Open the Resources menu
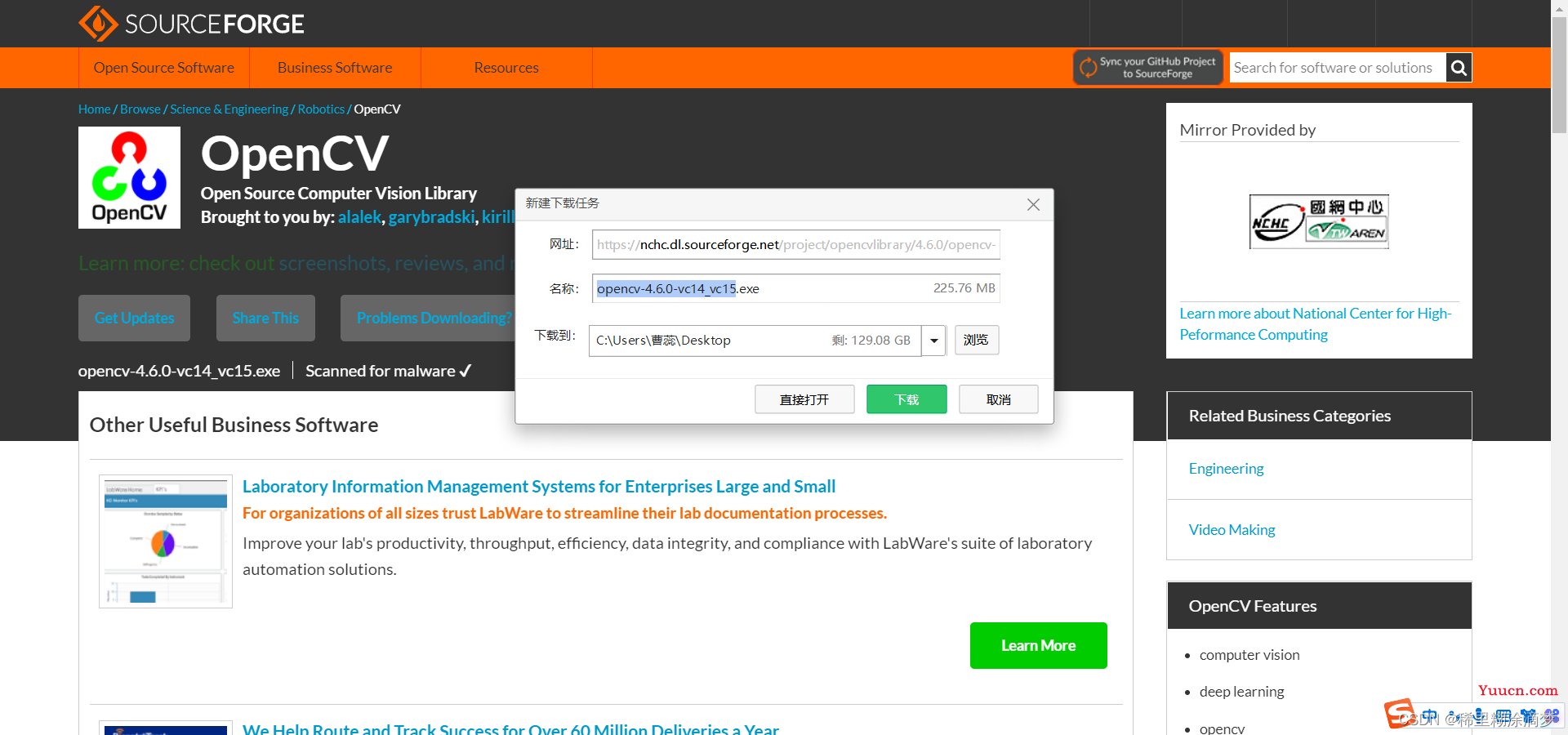1568x735 pixels. (506, 68)
